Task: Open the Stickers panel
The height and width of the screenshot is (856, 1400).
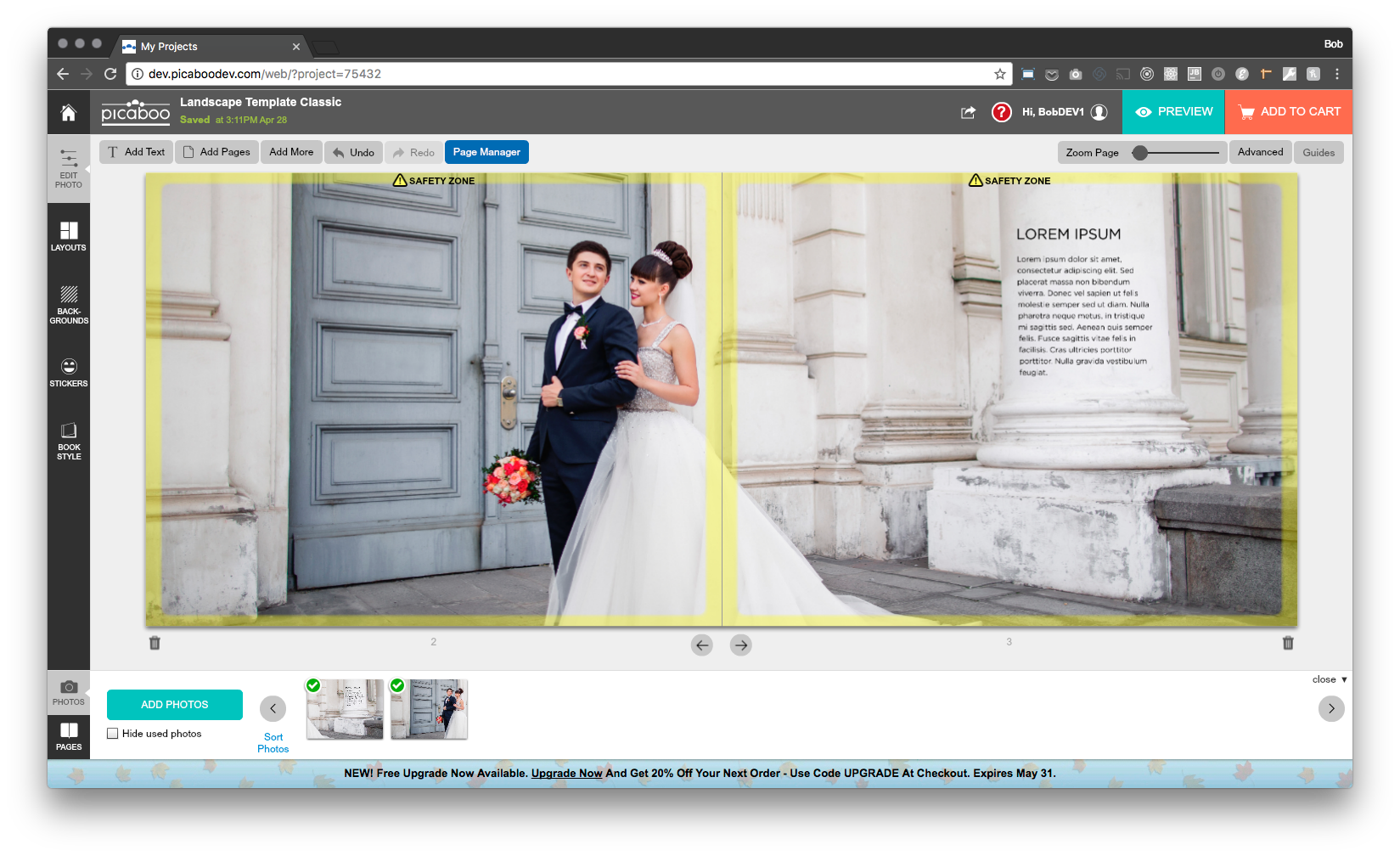Action: coord(69,372)
